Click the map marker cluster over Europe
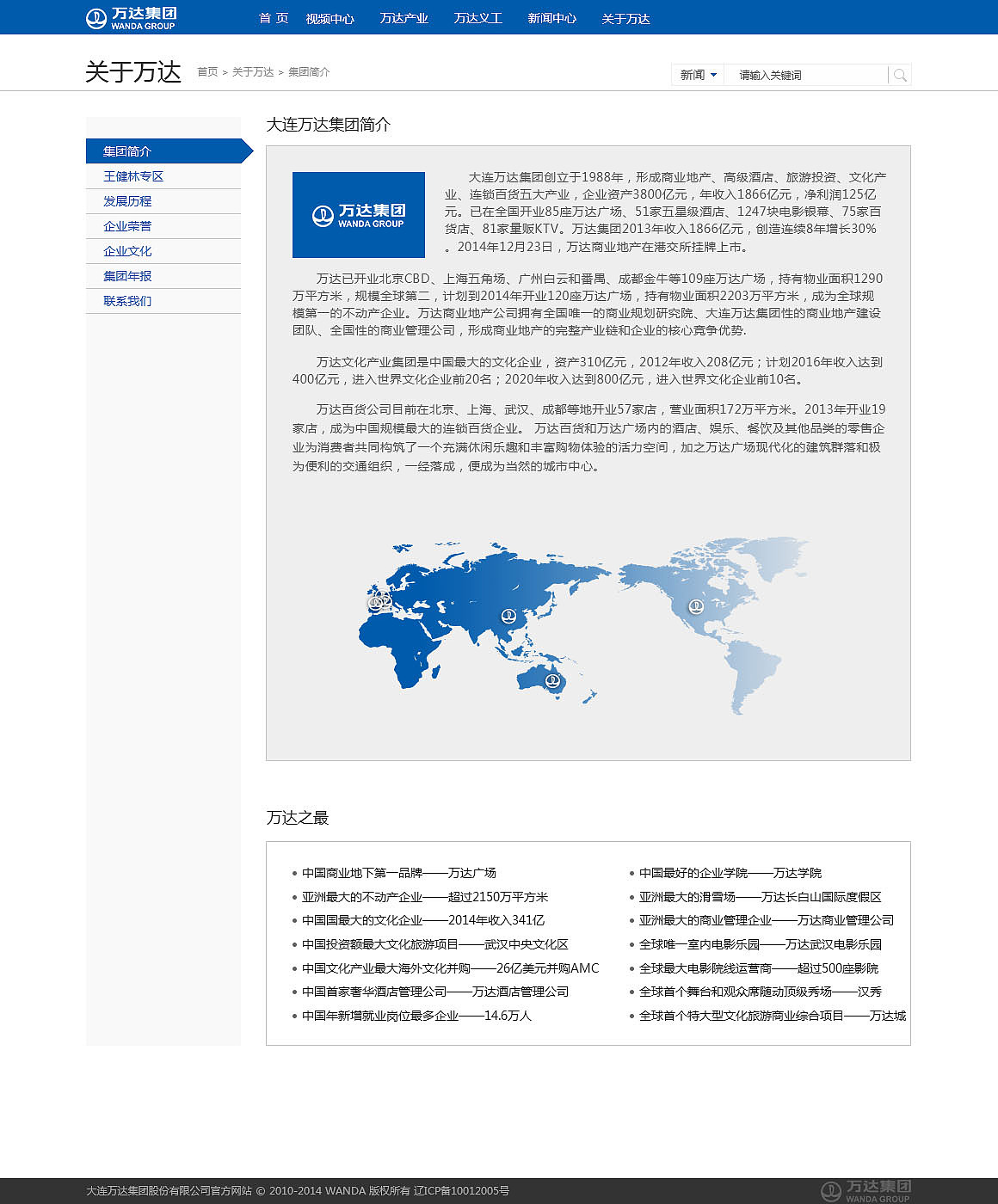 pyautogui.click(x=380, y=600)
